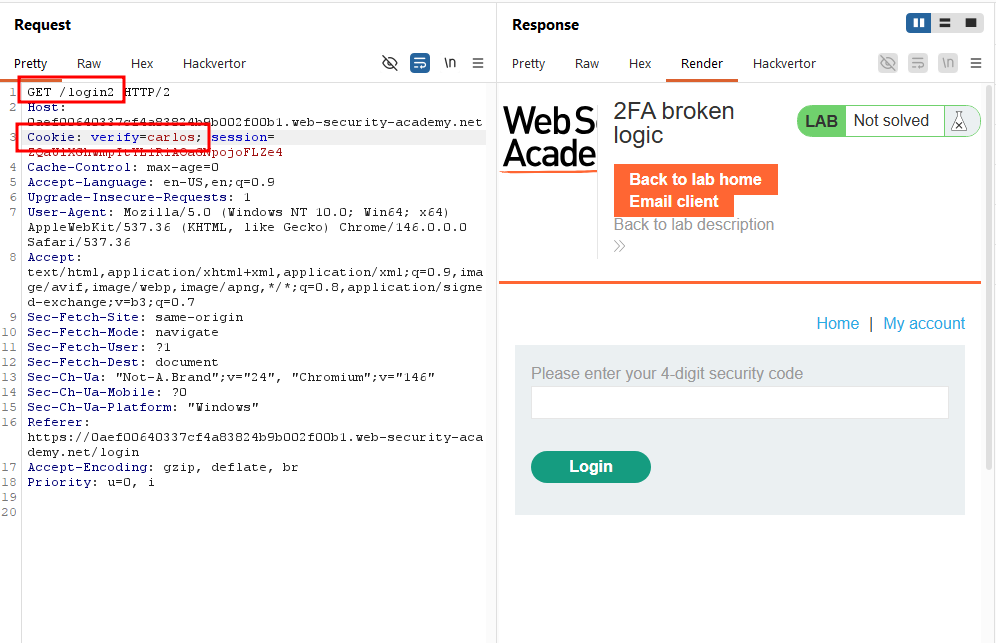Click the 4-digit security code field
Image resolution: width=996 pixels, height=643 pixels.
739,402
